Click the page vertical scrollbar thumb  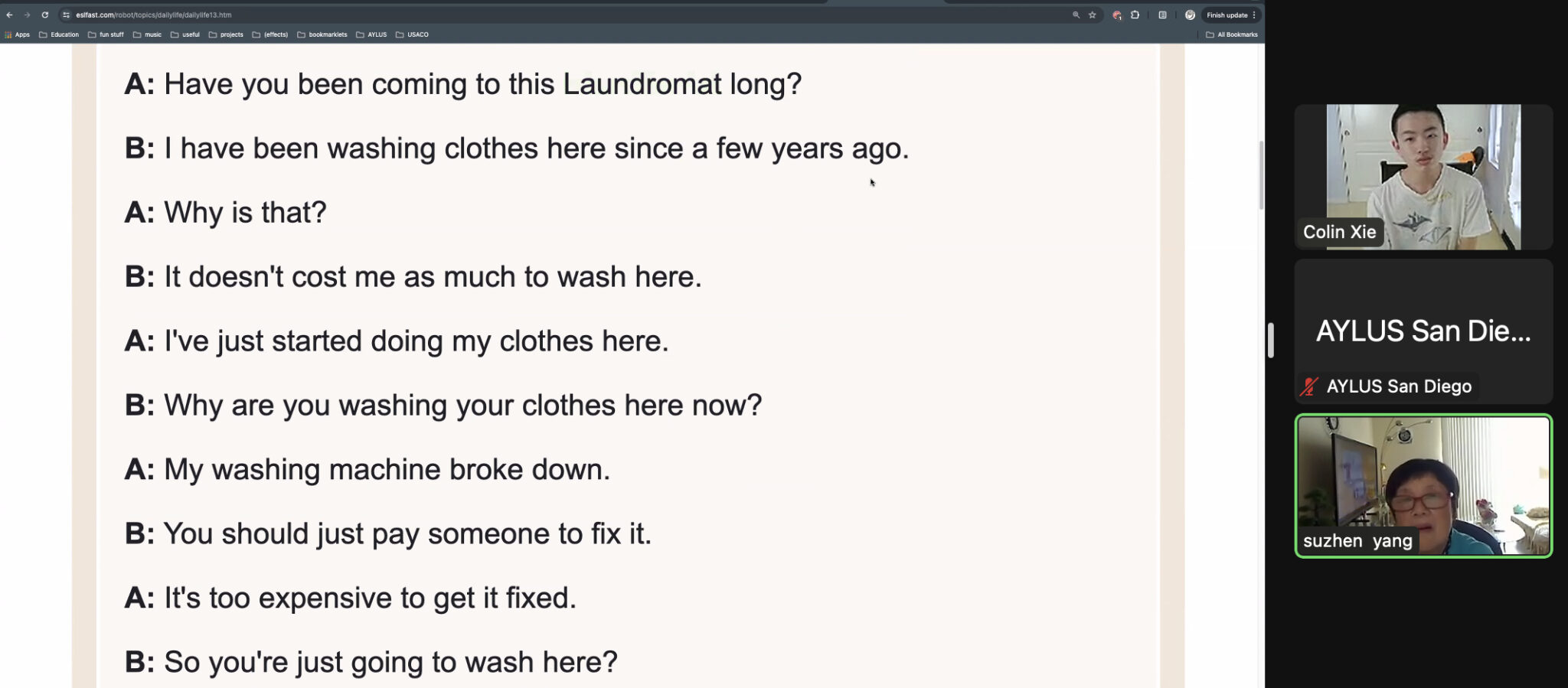point(1261,175)
